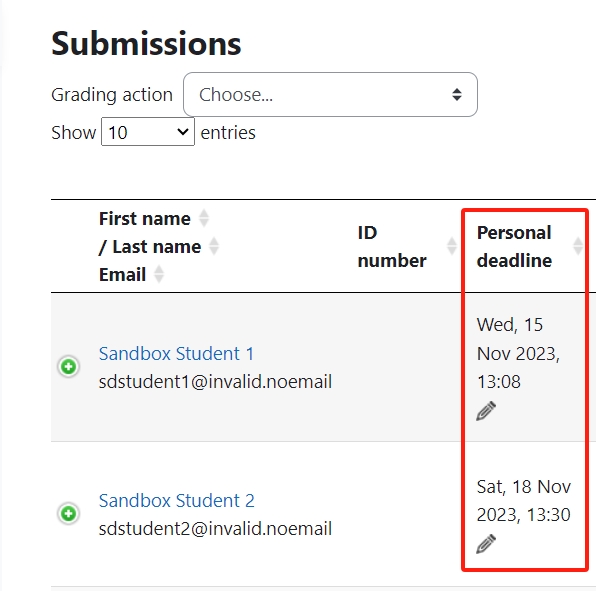Sort by Last name arrows icon
This screenshot has width=596, height=591.
click(214, 246)
